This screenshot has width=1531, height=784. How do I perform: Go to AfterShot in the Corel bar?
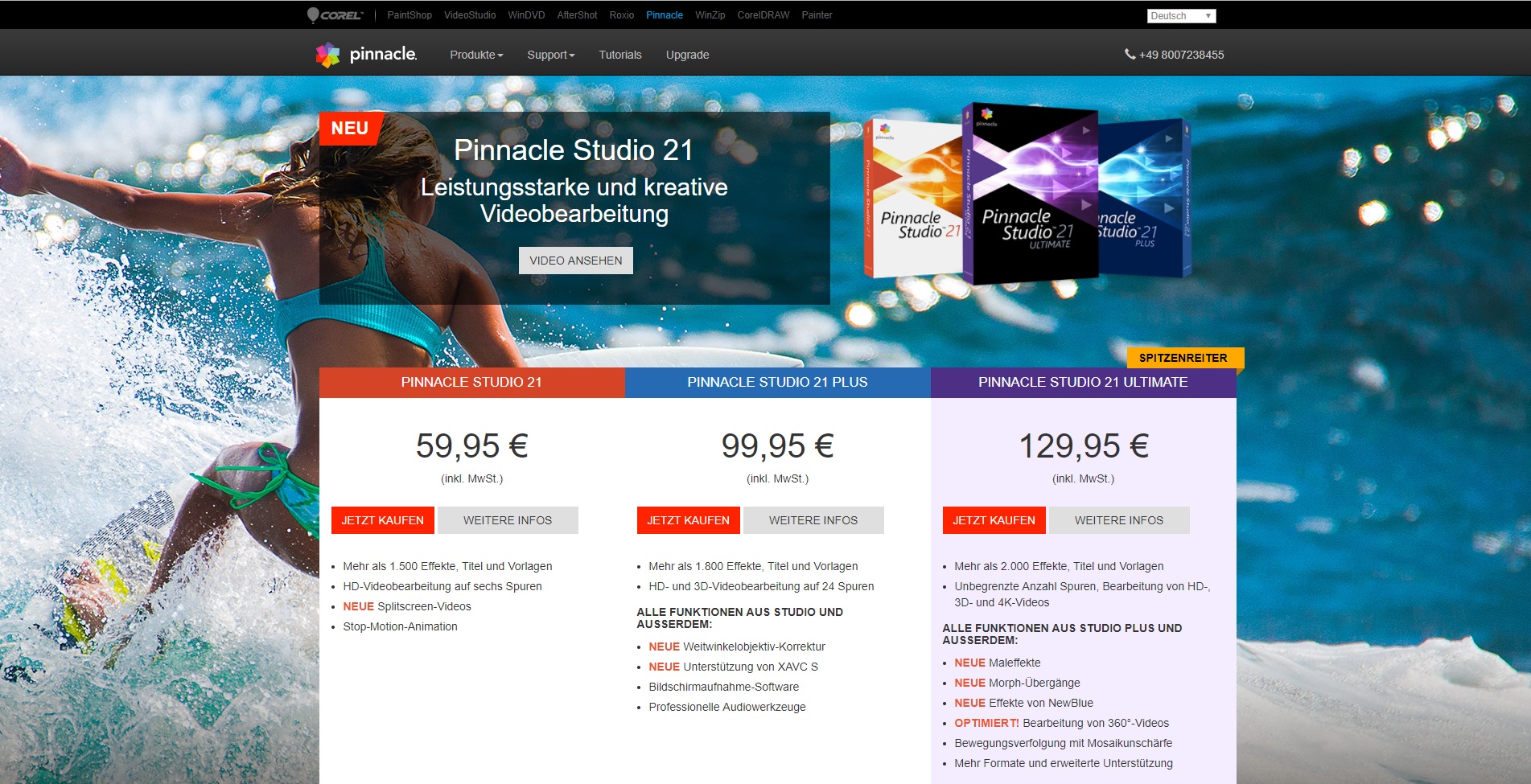tap(577, 15)
